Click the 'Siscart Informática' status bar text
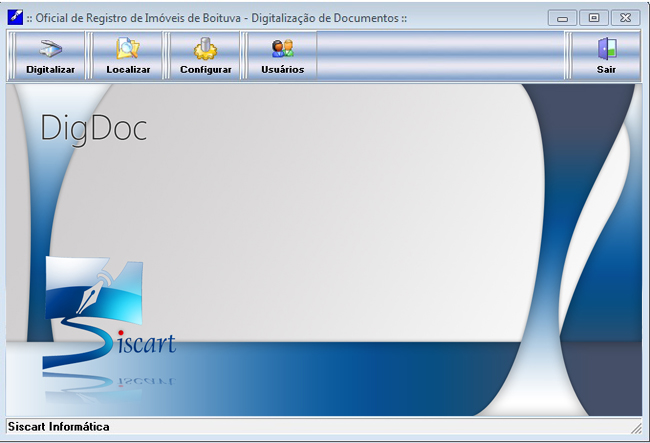The height and width of the screenshot is (443, 650). coord(58,426)
